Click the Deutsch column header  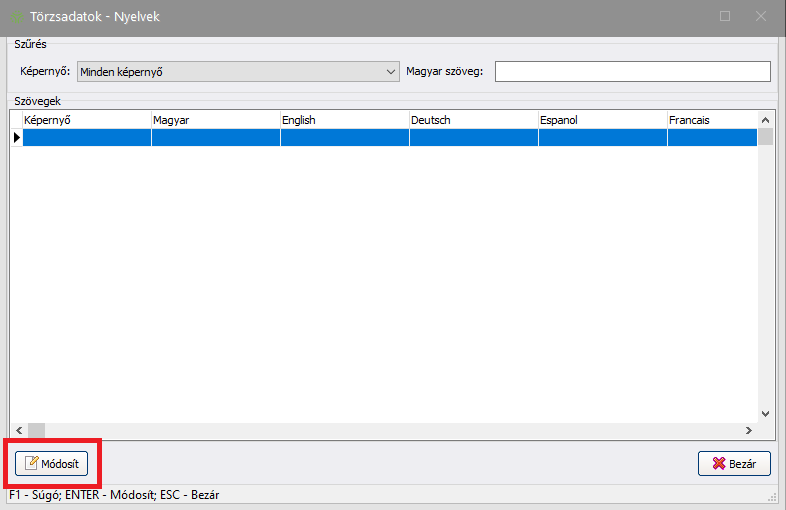click(x=473, y=120)
